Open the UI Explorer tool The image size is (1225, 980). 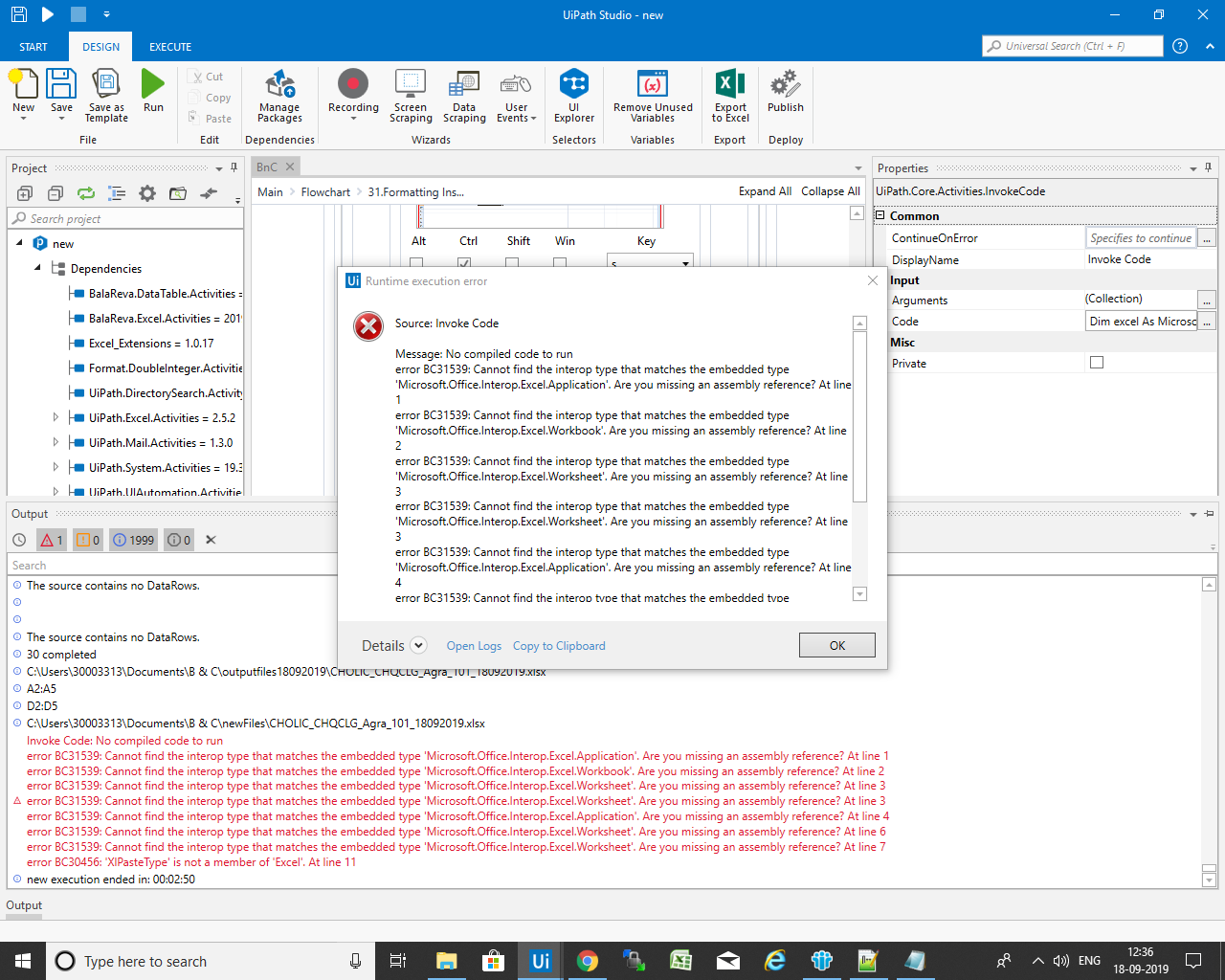(x=574, y=84)
